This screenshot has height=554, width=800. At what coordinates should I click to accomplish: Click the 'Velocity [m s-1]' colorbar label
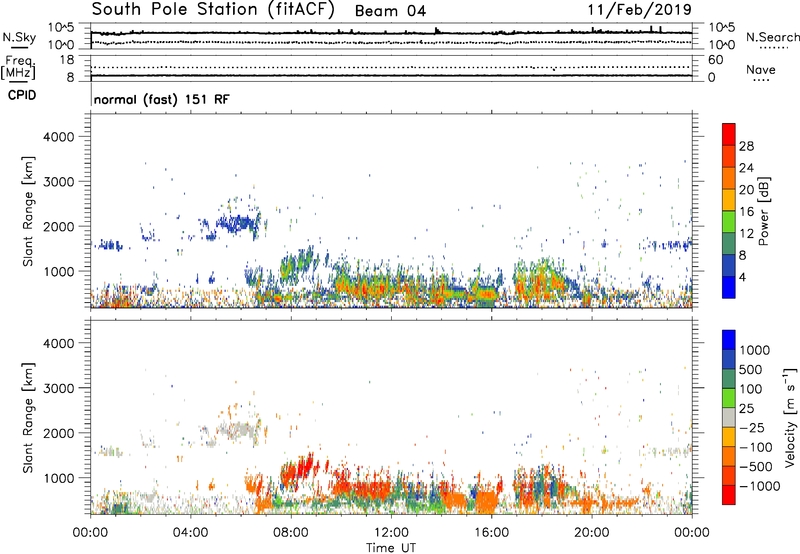tap(790, 417)
